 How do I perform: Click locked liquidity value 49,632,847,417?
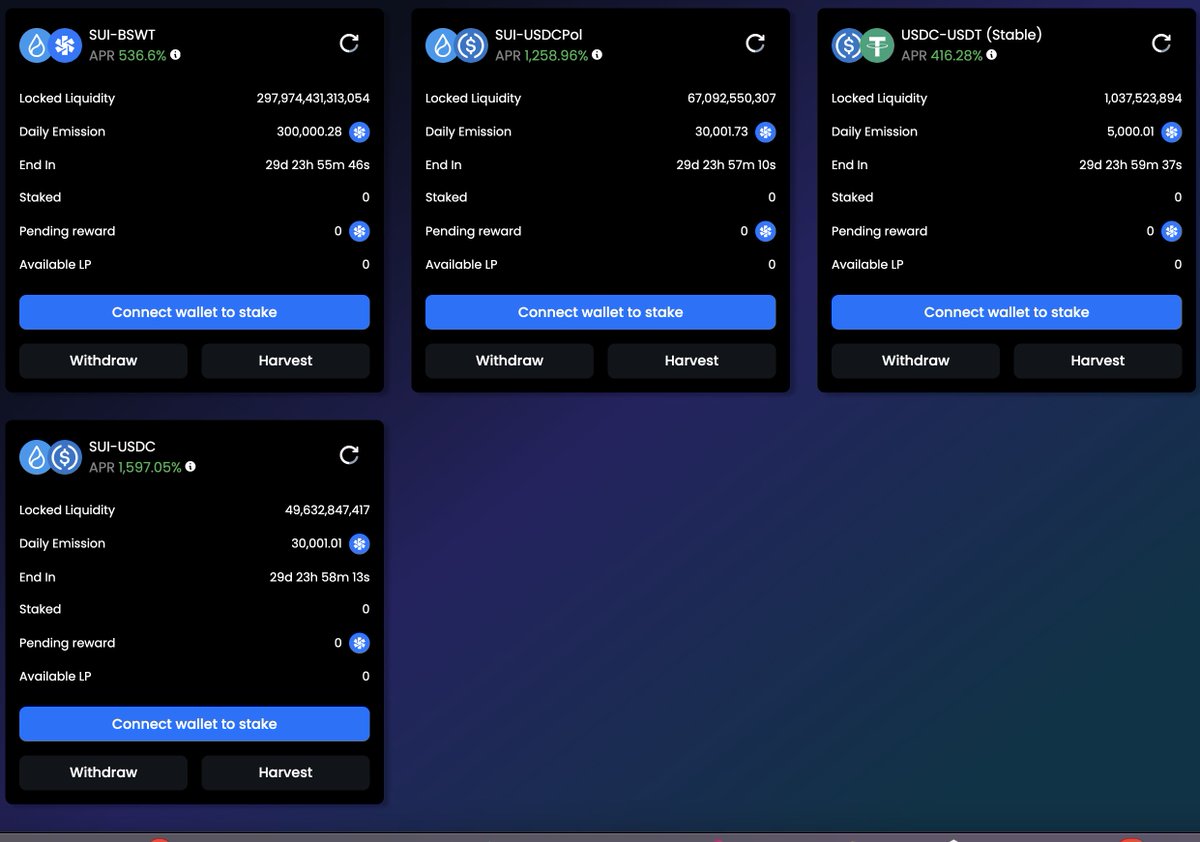point(327,510)
